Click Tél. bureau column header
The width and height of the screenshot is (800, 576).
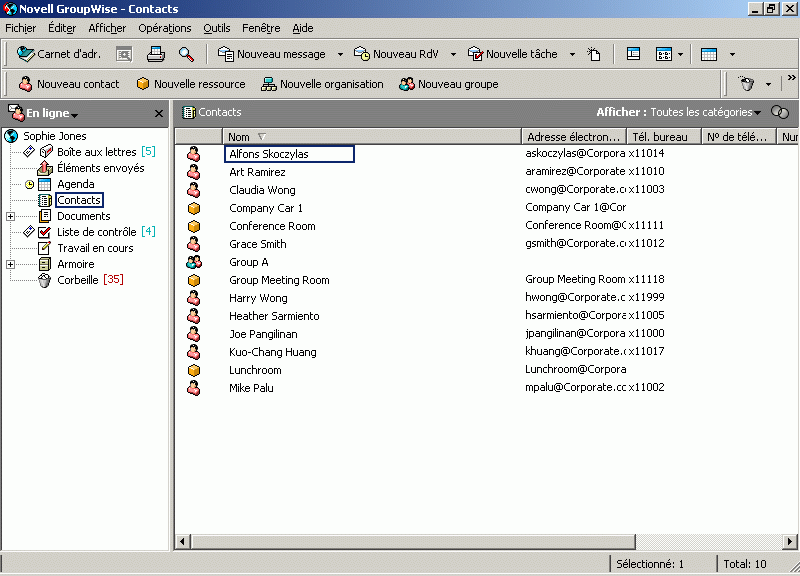663,137
